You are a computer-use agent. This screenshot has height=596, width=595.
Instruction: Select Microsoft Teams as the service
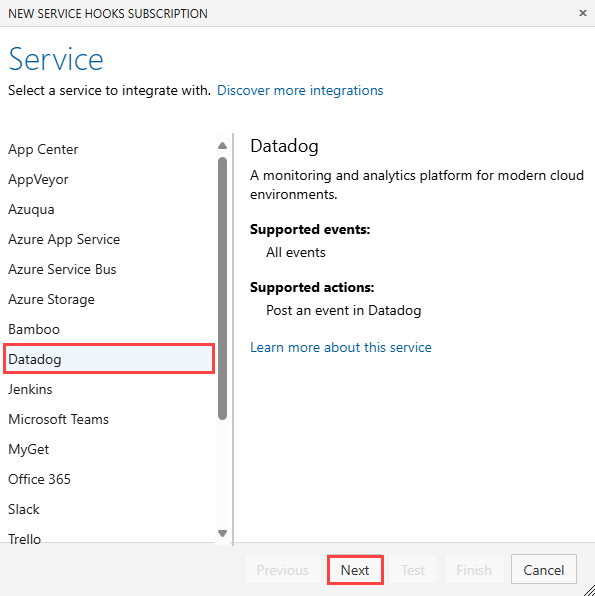pos(109,420)
